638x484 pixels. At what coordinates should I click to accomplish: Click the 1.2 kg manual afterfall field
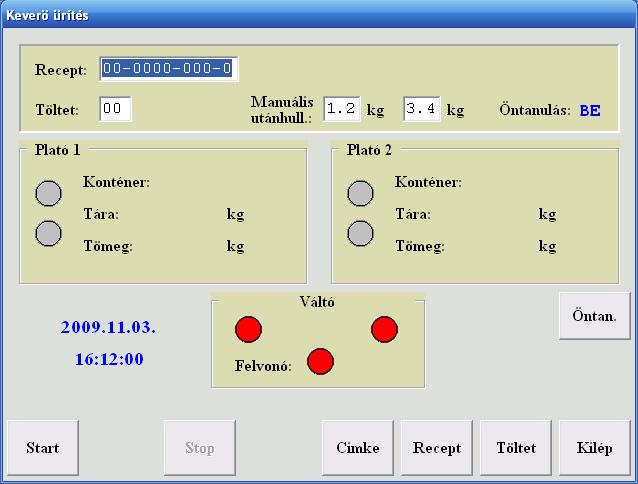(342, 109)
